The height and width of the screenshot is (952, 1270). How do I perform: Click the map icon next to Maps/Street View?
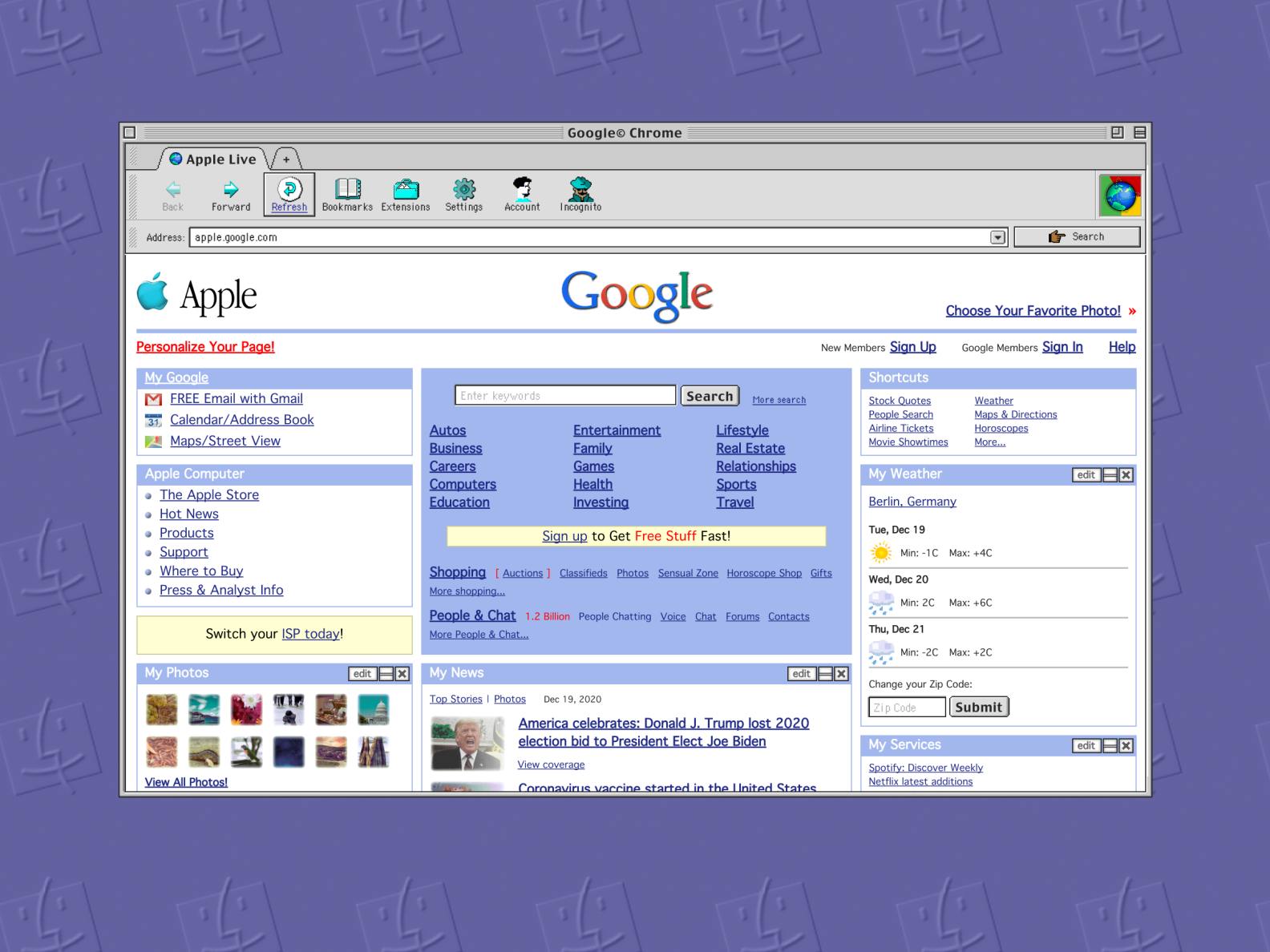[153, 442]
